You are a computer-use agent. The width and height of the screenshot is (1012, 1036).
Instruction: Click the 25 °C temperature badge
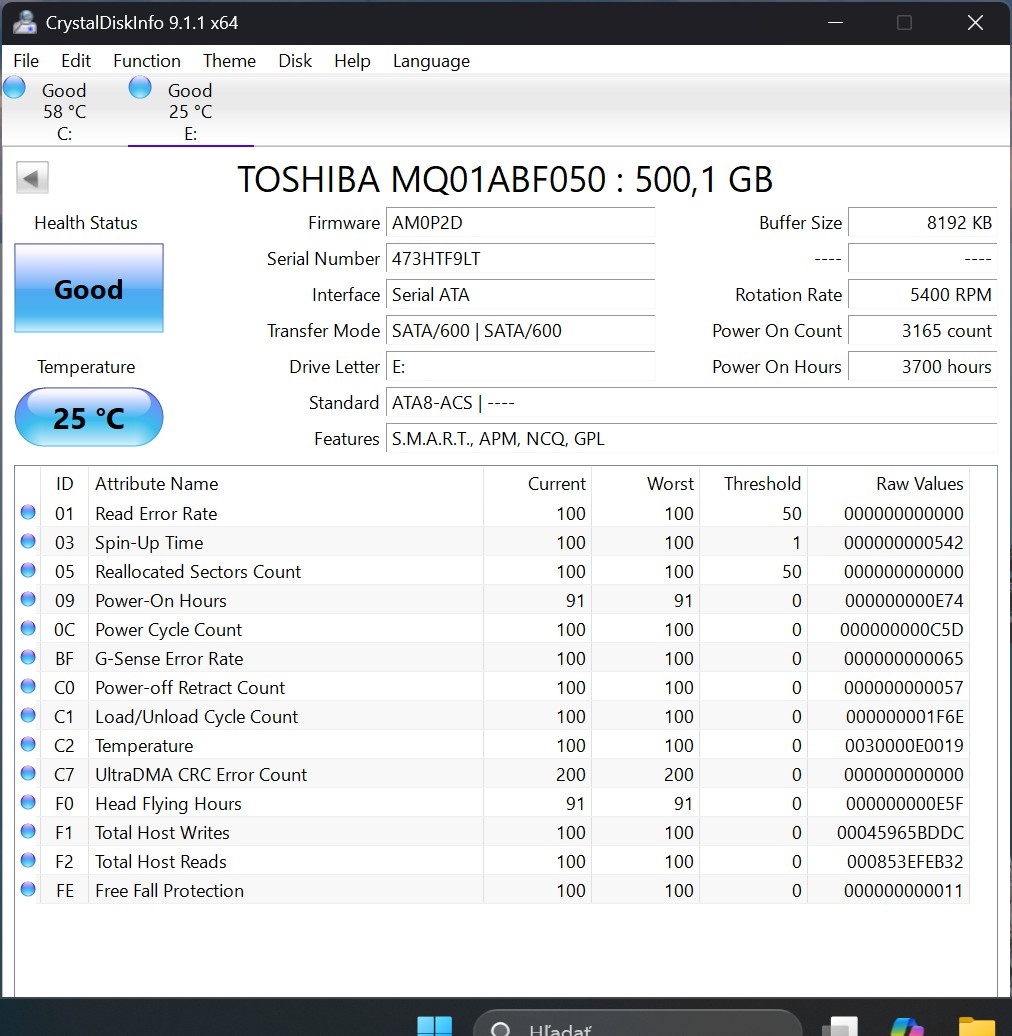(x=88, y=417)
